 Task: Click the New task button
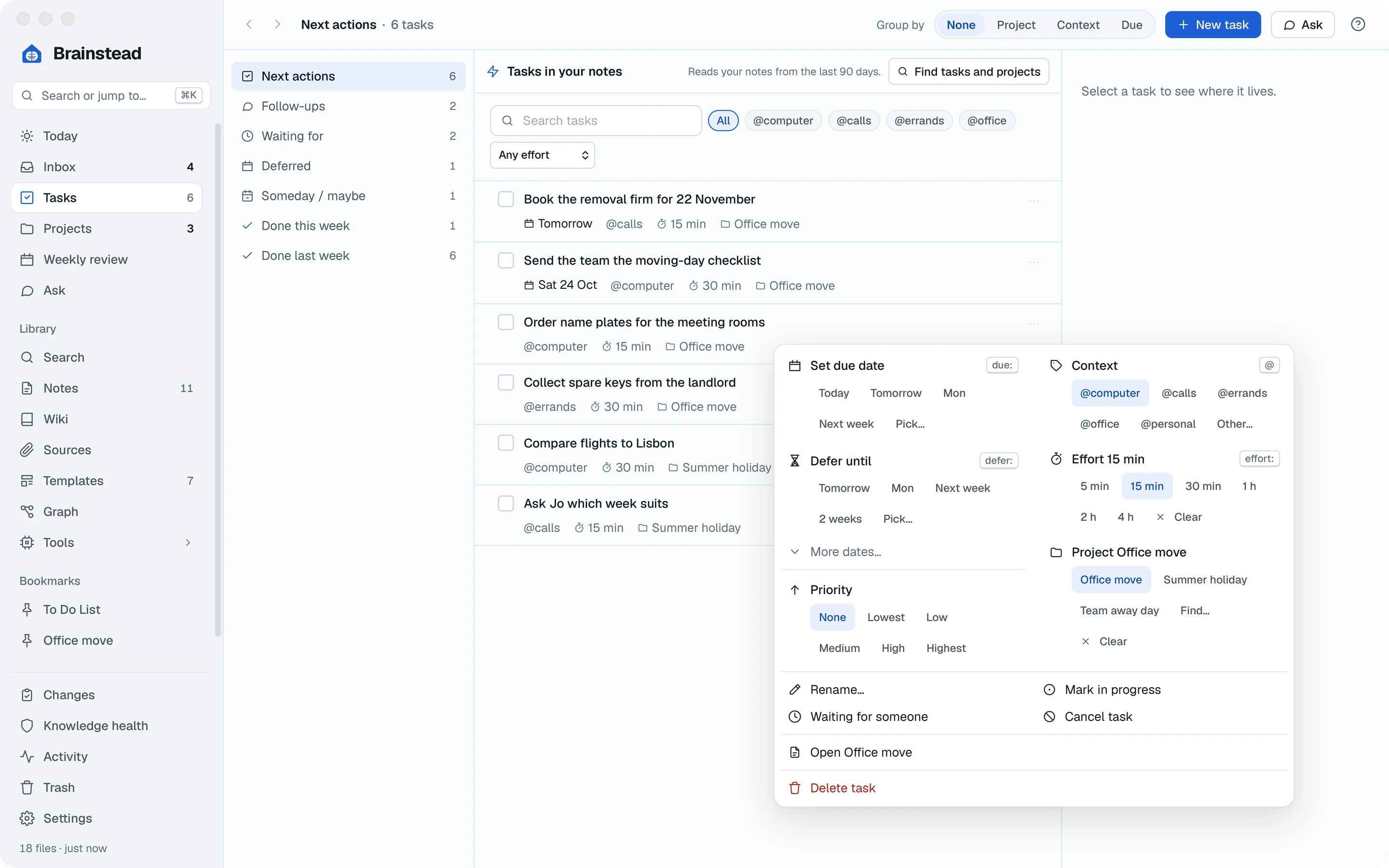tap(1212, 25)
